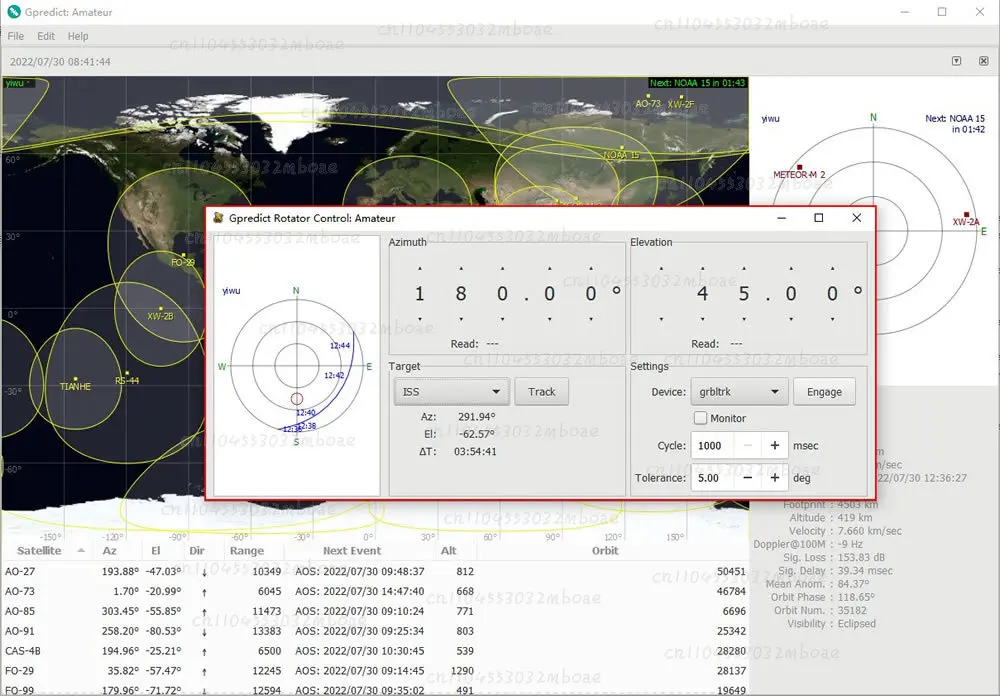Sort by the Range column header
The width and height of the screenshot is (1000, 696).
247,551
